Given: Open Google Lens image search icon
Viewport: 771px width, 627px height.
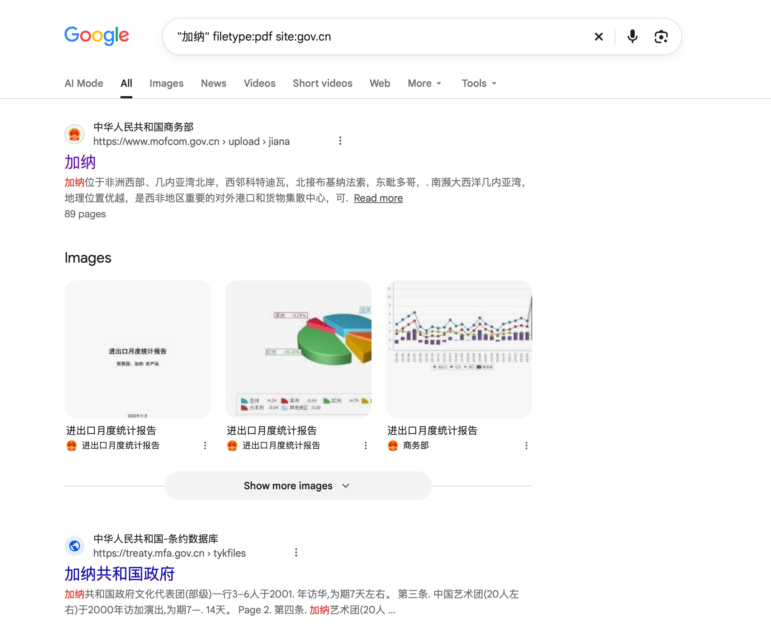Looking at the screenshot, I should pyautogui.click(x=661, y=36).
